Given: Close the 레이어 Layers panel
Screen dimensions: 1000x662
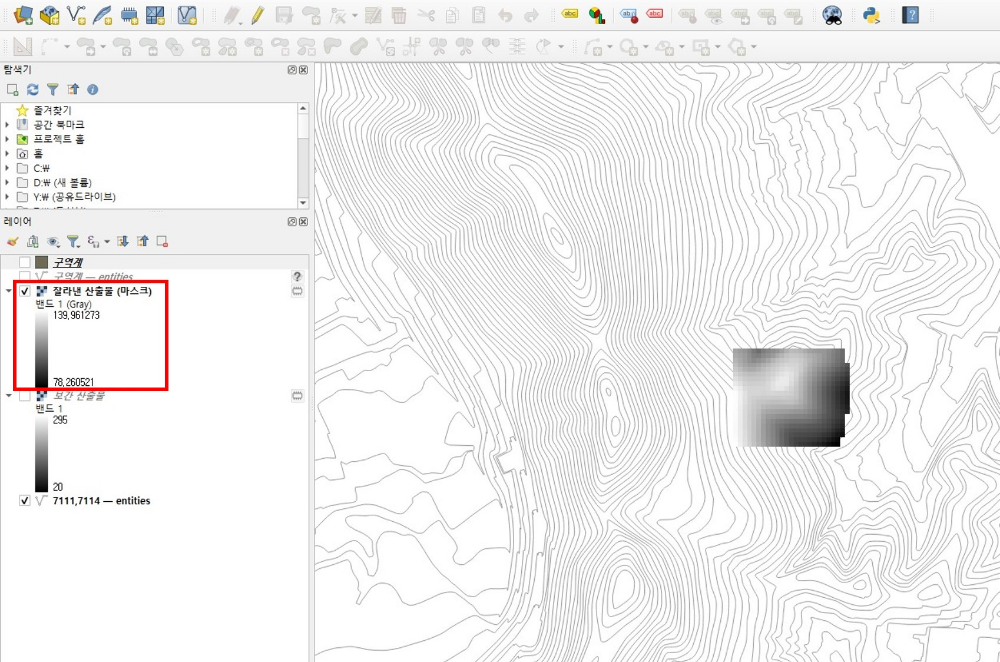Looking at the screenshot, I should [304, 221].
